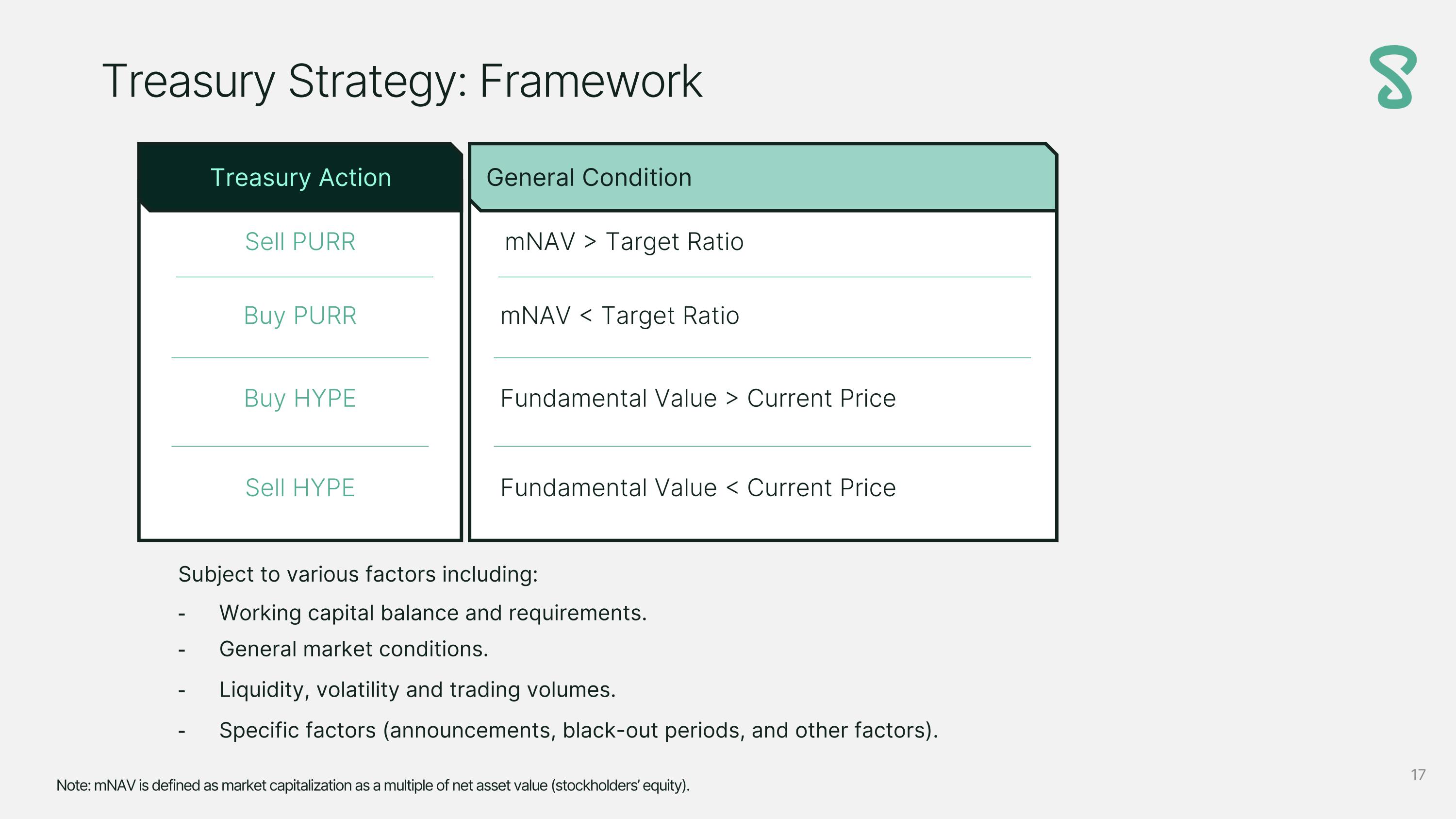1456x819 pixels.
Task: Click the mNAV < Target Ratio condition
Action: tap(619, 316)
